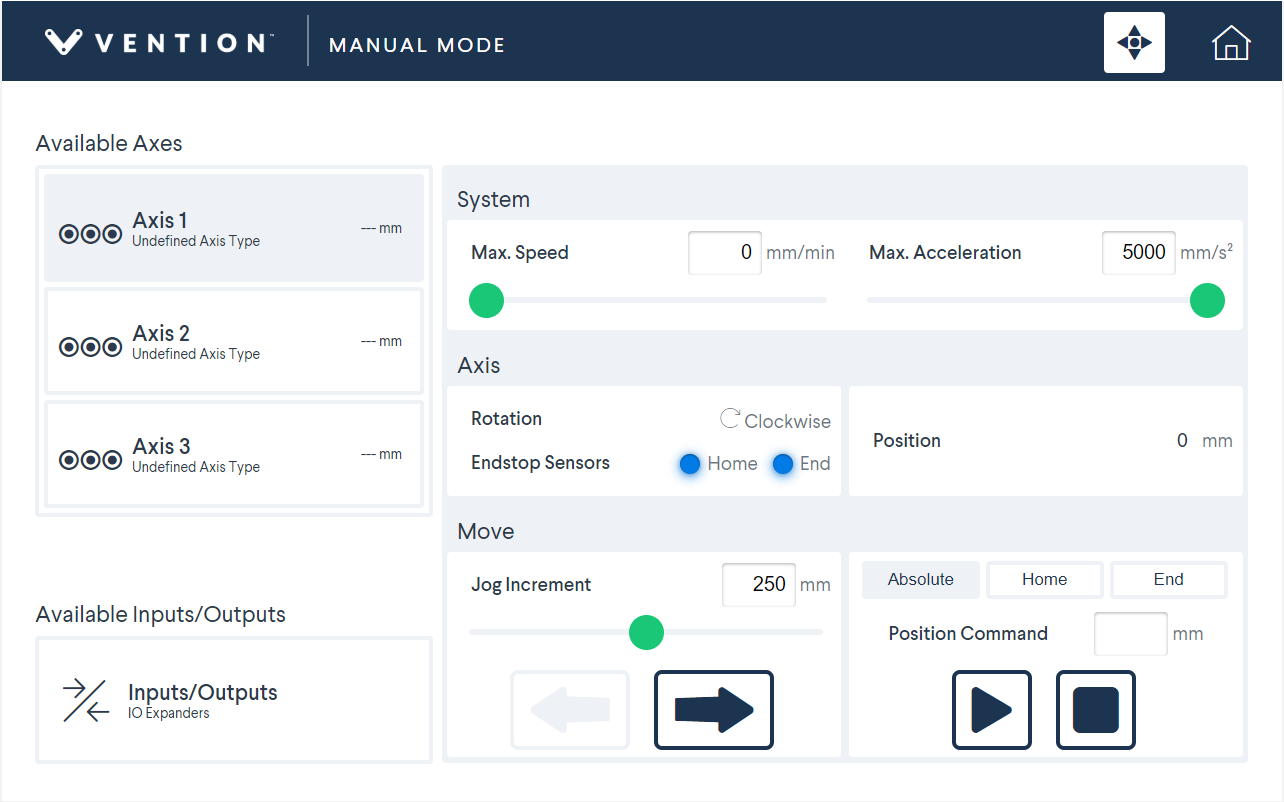Start the position command with play button
Screen dimensions: 1284x802
[x=991, y=710]
